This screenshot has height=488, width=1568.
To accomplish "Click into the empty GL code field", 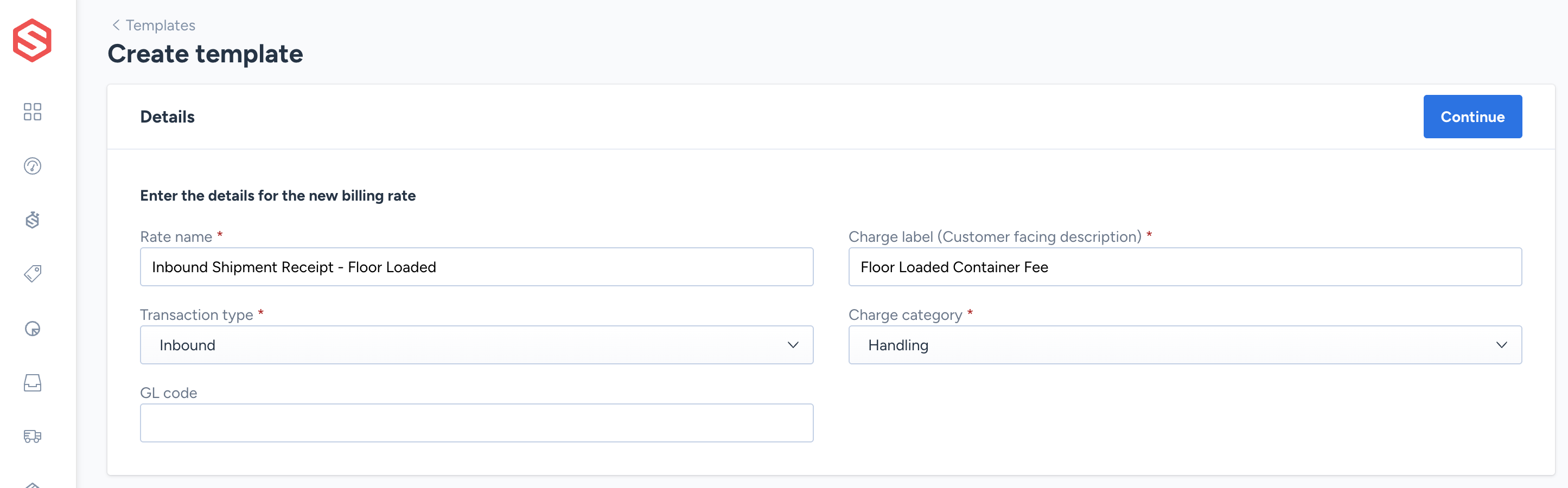I will [476, 423].
